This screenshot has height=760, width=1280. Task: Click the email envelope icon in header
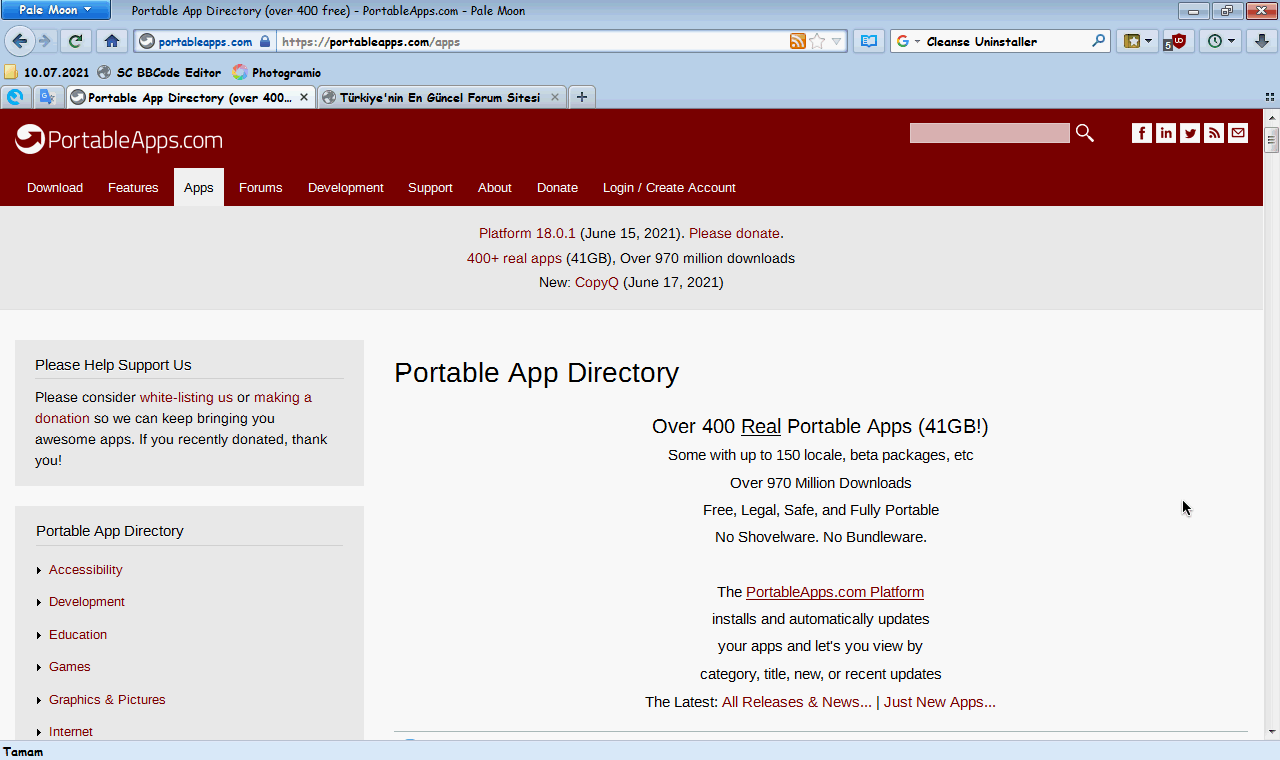[1238, 133]
